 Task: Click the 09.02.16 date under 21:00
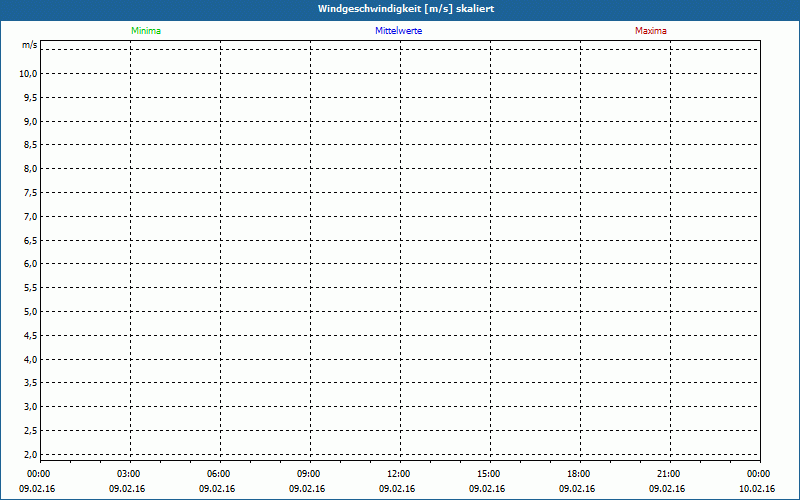point(667,489)
